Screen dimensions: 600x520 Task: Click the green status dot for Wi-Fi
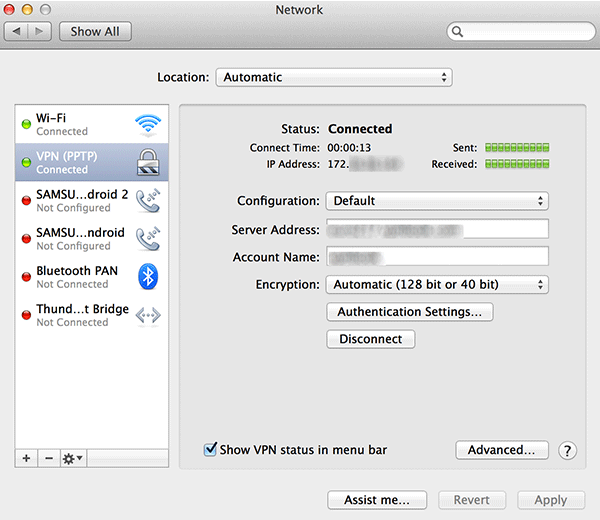point(26,124)
